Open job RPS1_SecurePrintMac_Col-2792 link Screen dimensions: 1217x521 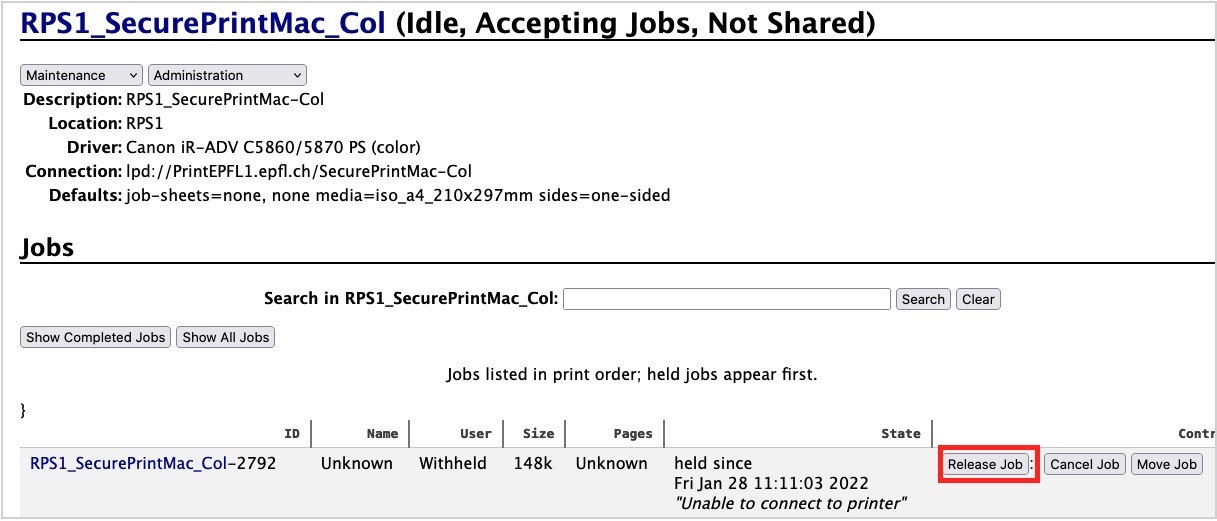coord(153,463)
